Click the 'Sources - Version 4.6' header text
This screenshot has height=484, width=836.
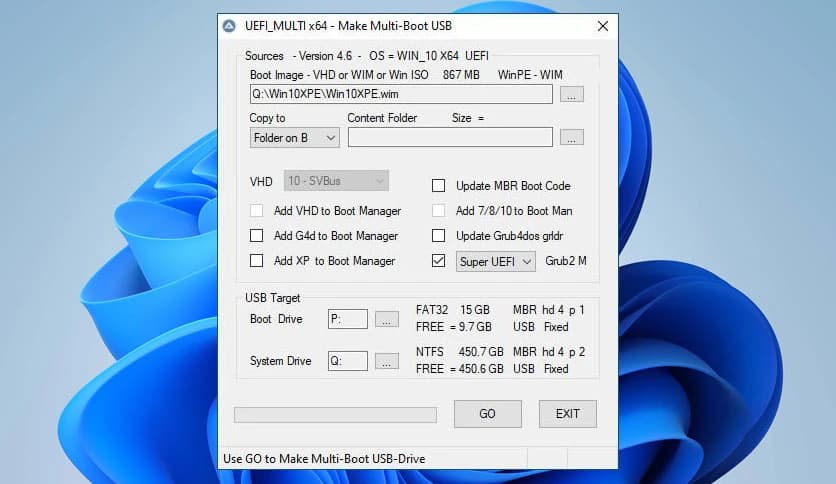click(x=299, y=56)
